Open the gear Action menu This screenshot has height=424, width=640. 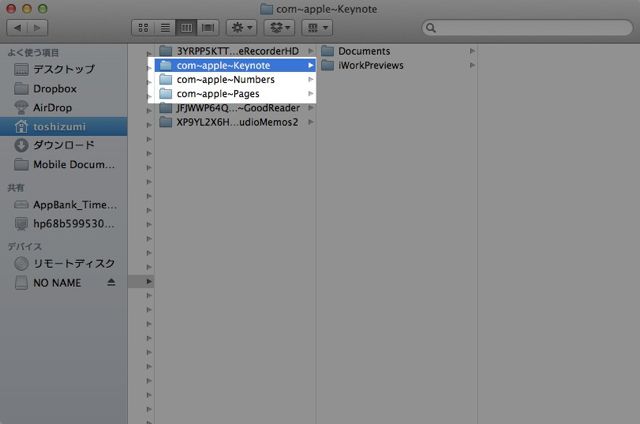coord(242,28)
